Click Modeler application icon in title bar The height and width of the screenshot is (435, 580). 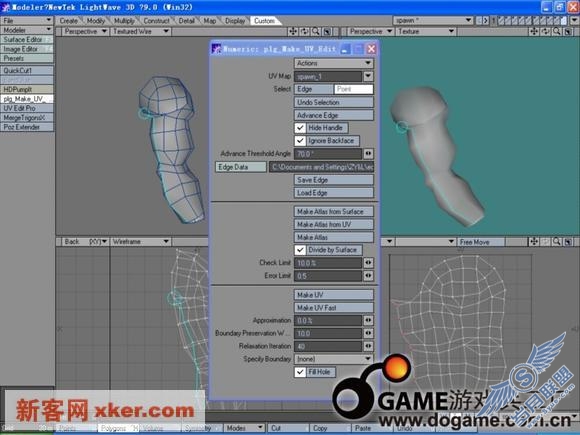(x=5, y=7)
